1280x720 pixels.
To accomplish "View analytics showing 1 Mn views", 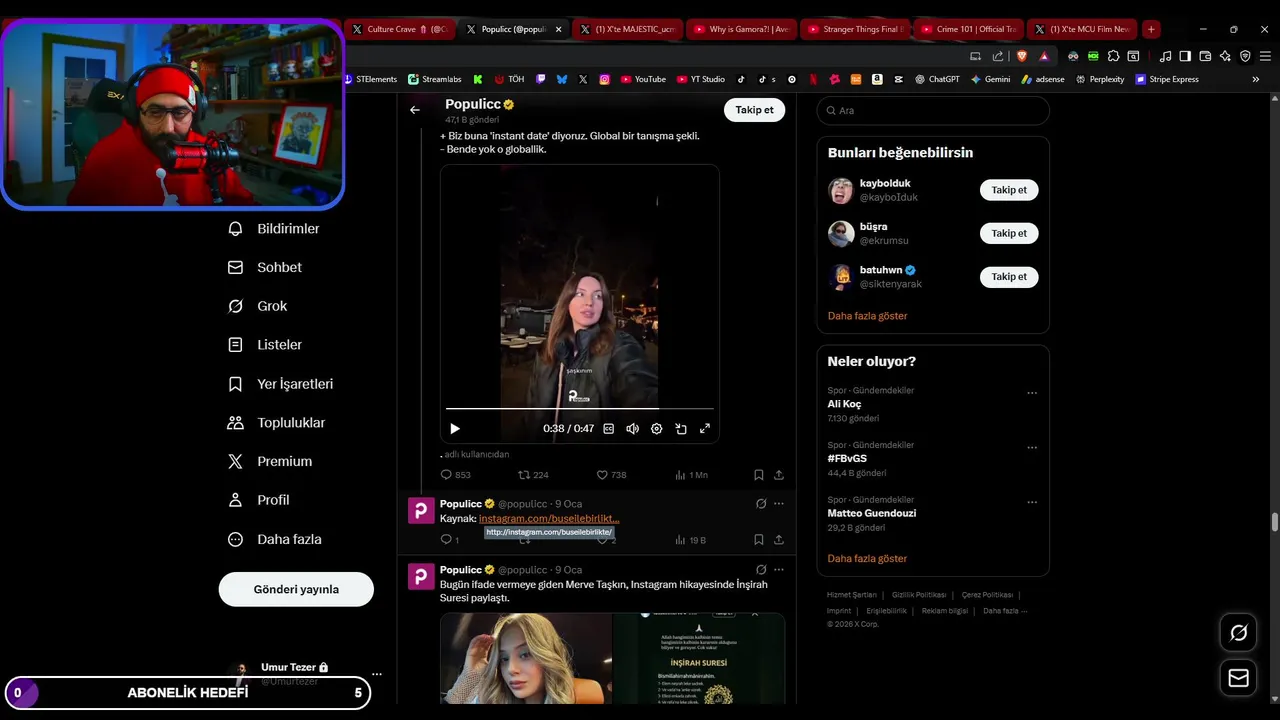I will (x=691, y=475).
